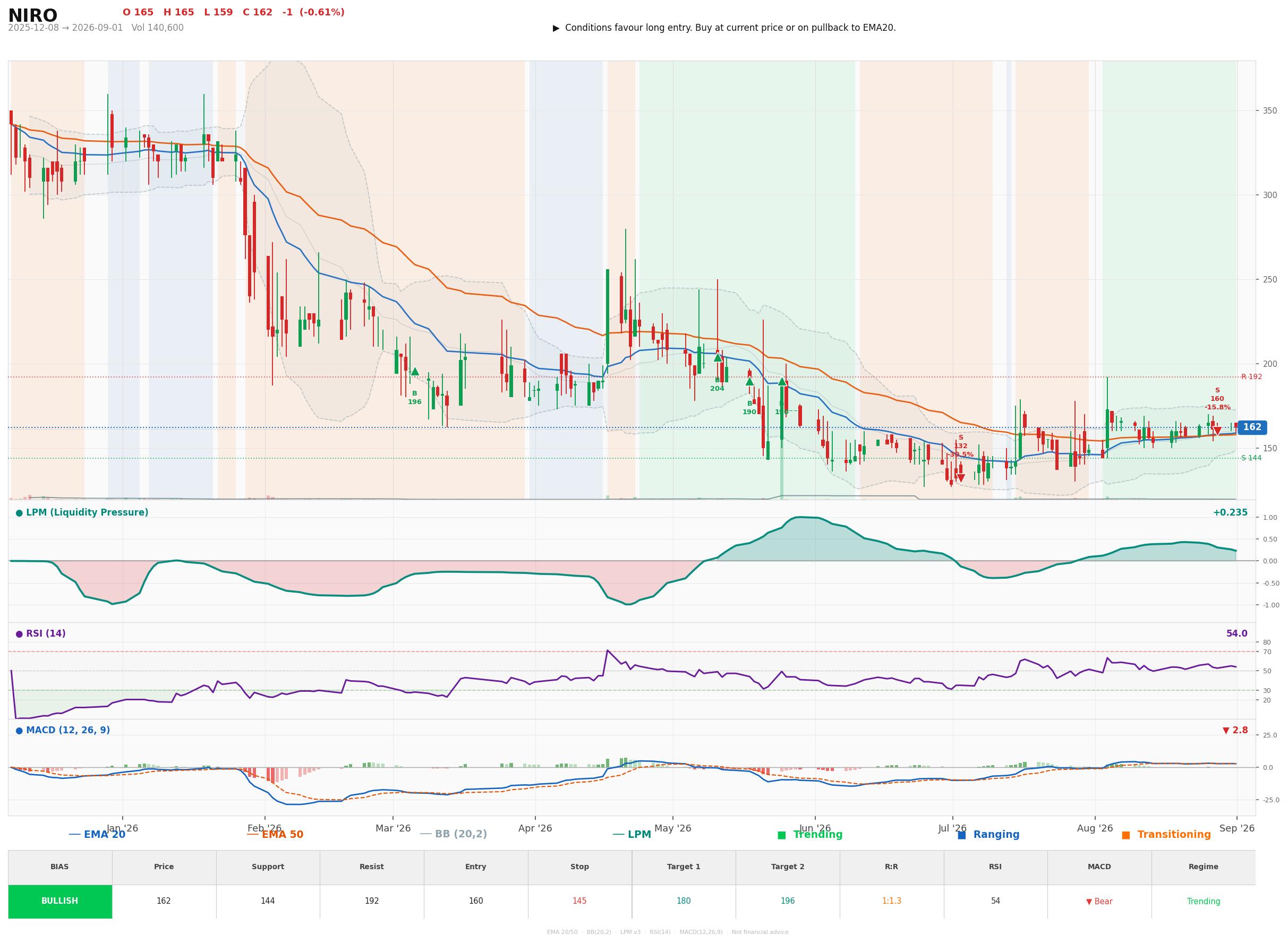The width and height of the screenshot is (1288, 943).
Task: Click the play triangle before the Conditions text
Action: tap(556, 28)
